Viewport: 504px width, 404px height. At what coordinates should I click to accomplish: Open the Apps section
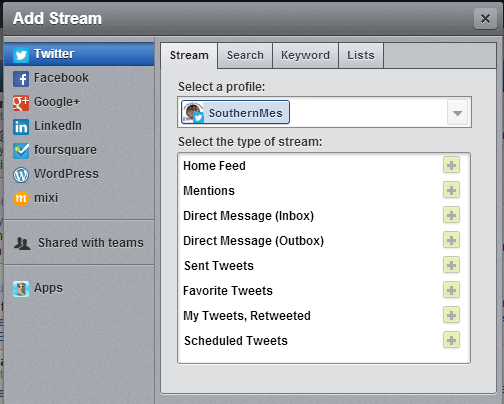point(79,288)
